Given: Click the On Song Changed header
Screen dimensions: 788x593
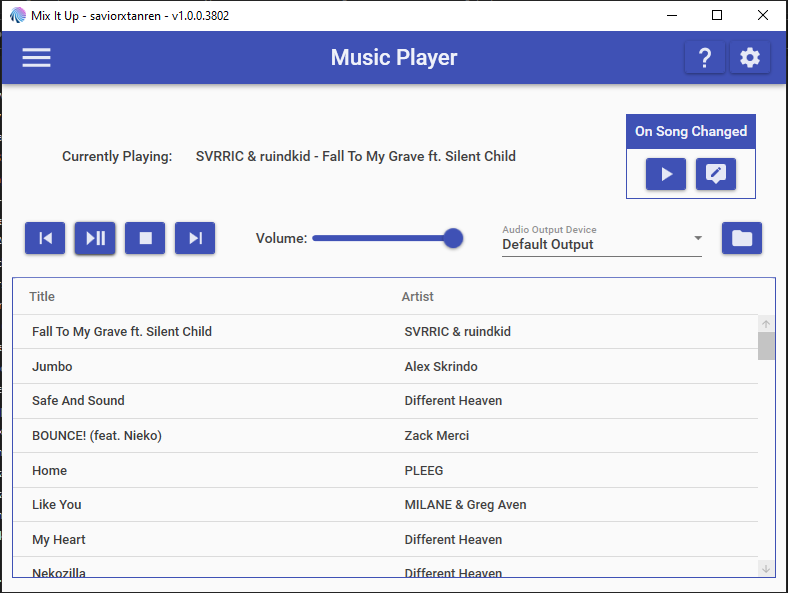Looking at the screenshot, I should click(691, 132).
